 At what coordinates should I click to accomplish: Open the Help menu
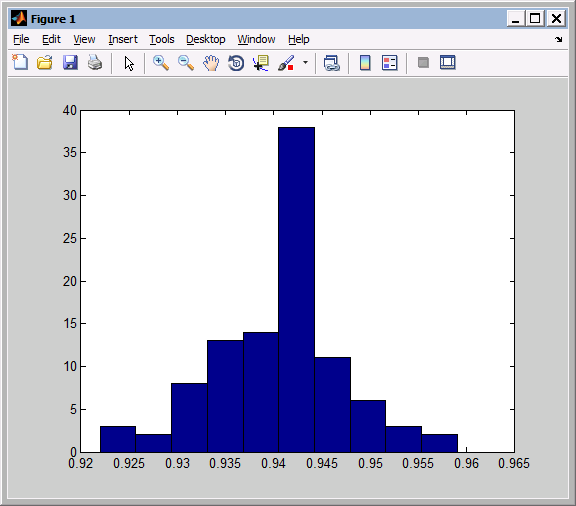(x=299, y=39)
